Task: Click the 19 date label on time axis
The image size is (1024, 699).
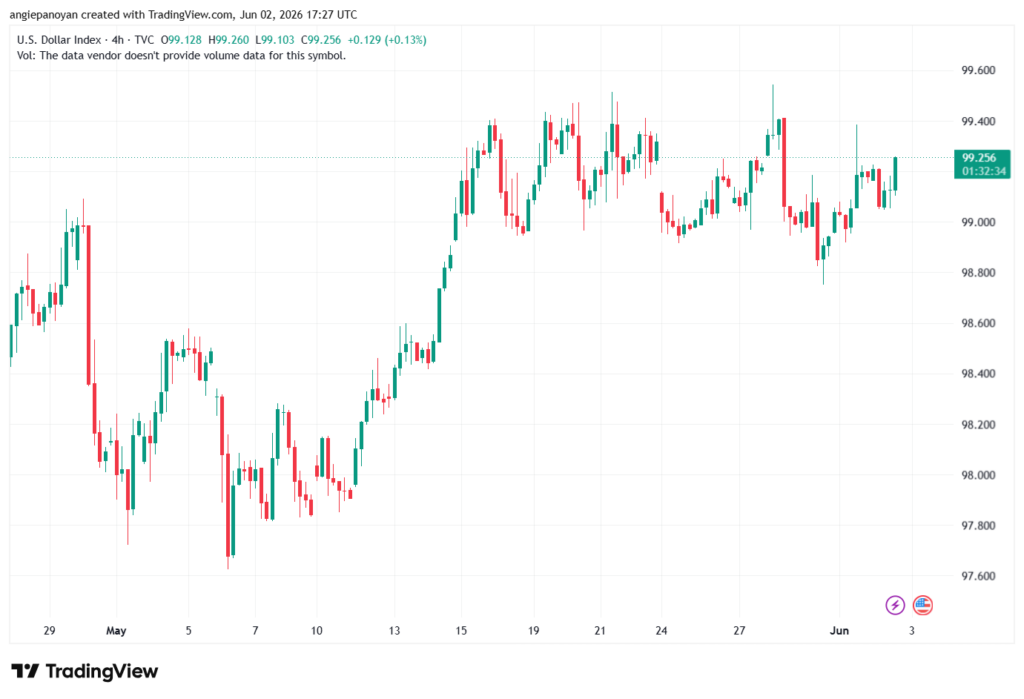Action: pos(534,630)
